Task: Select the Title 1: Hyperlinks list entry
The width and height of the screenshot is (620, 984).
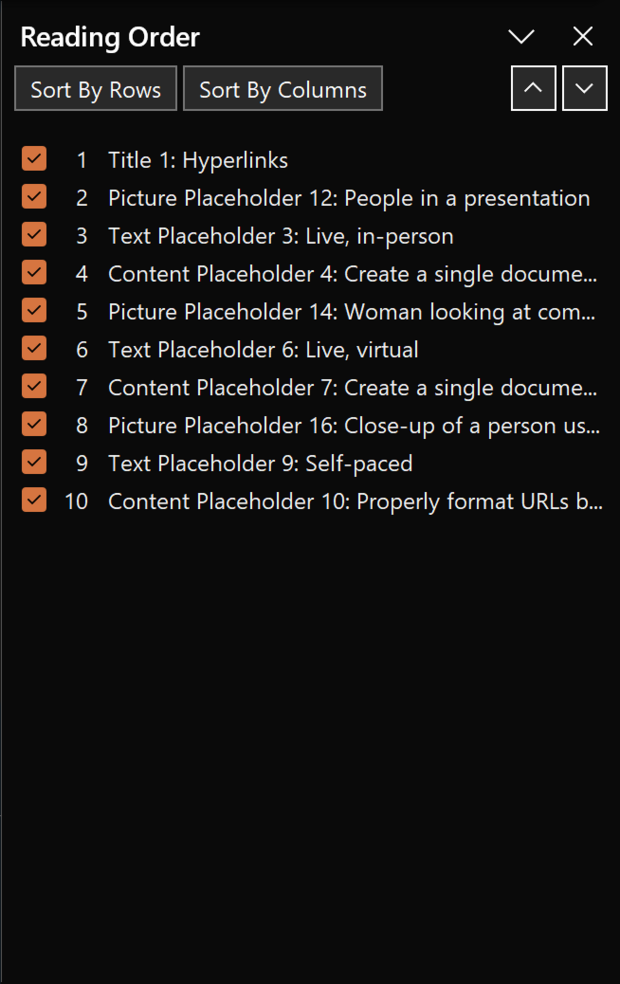Action: point(198,159)
